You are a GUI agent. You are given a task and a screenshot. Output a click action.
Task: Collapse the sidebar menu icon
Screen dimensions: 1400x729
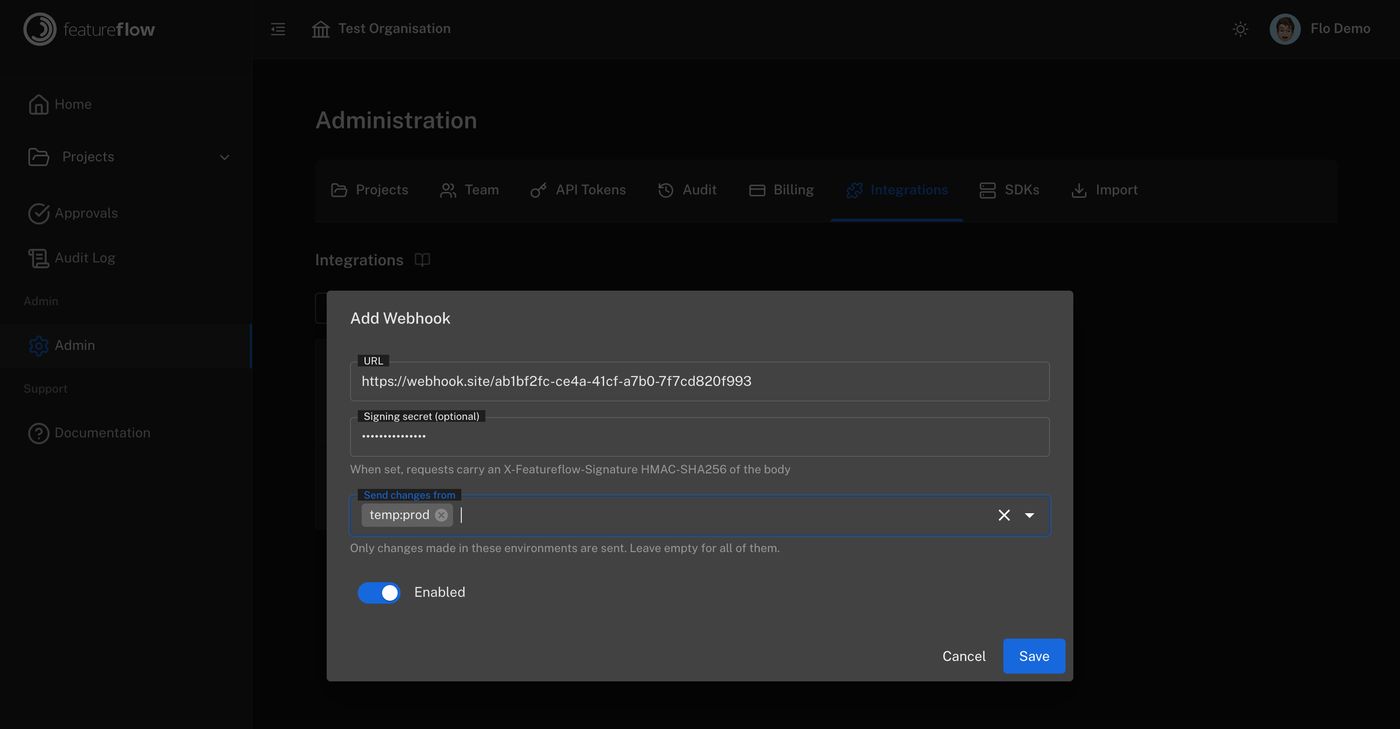tap(278, 29)
